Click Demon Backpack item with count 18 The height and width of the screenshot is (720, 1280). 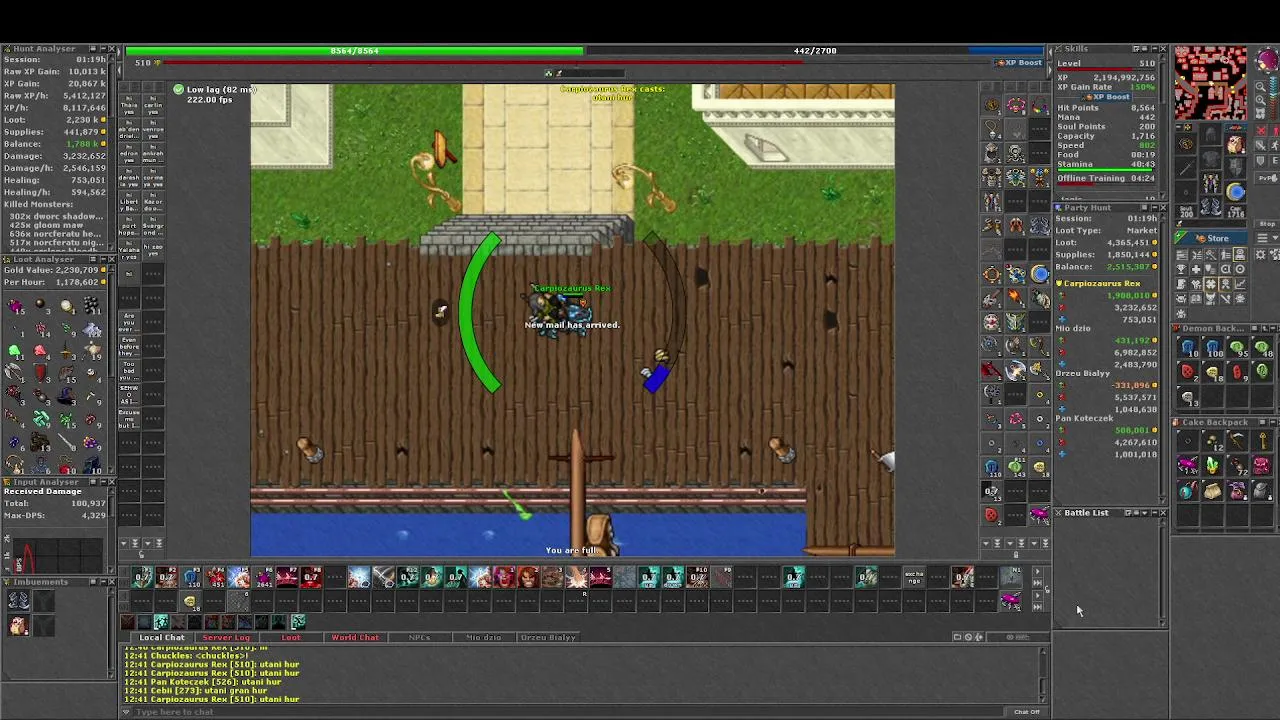point(1212,371)
